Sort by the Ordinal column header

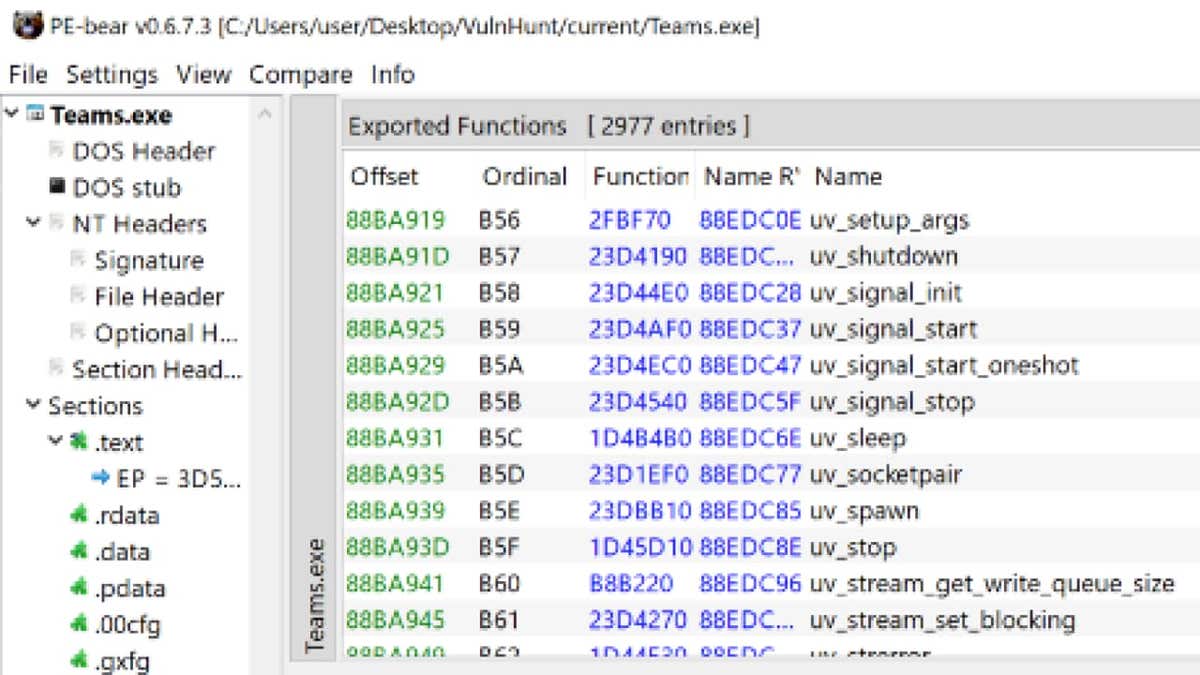[x=524, y=177]
